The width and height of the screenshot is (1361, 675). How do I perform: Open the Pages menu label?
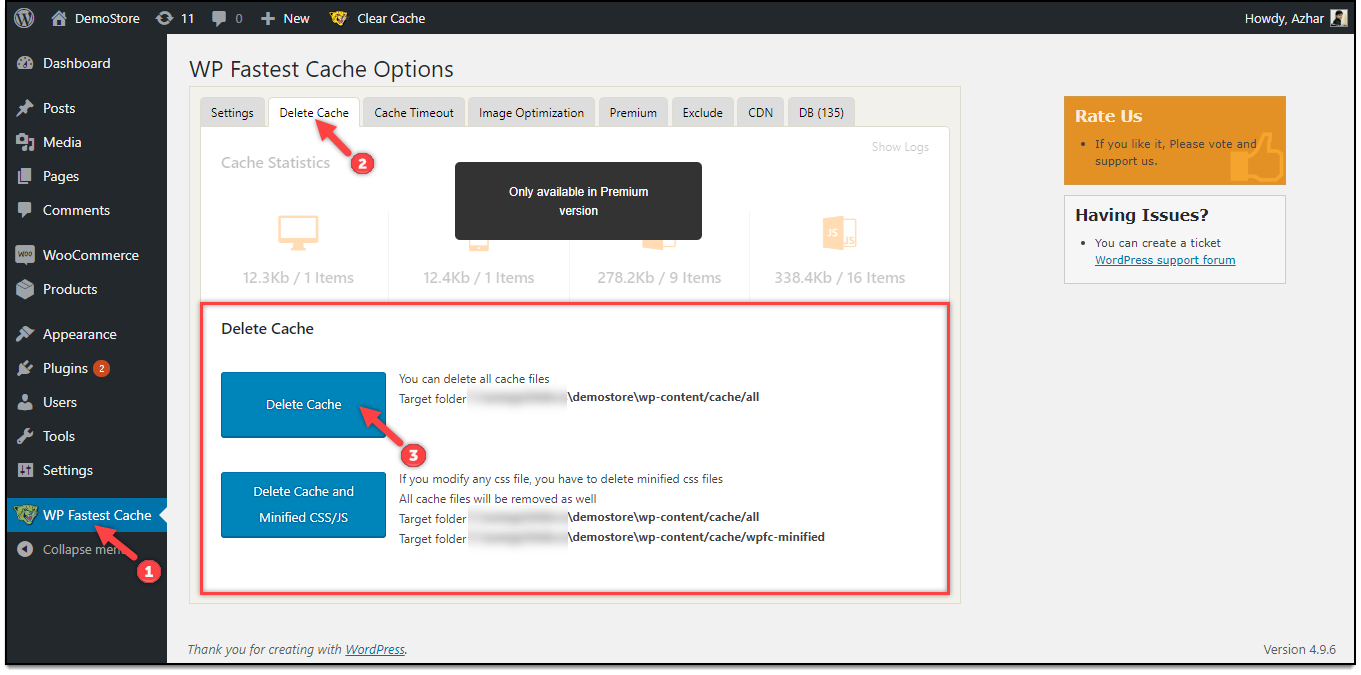click(x=61, y=176)
